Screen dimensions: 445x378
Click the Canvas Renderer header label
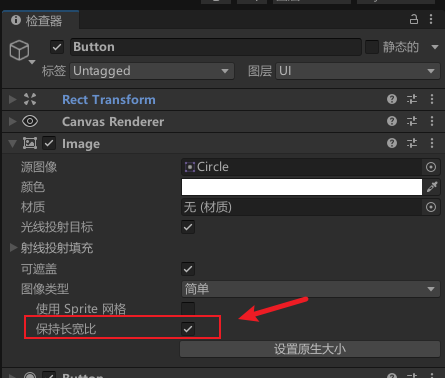point(113,122)
